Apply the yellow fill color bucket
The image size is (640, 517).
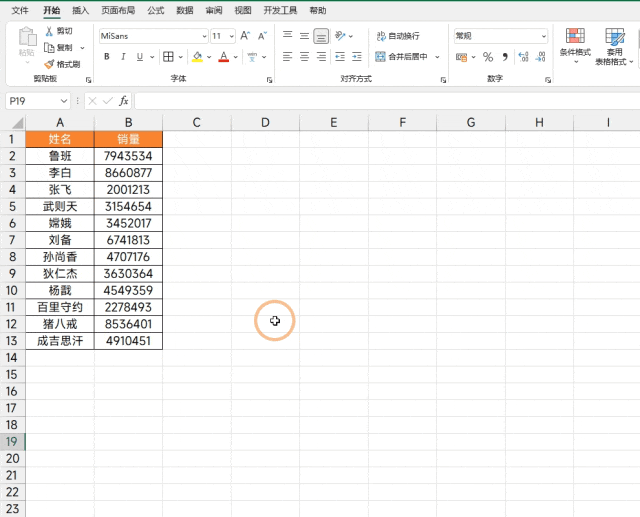(x=197, y=57)
